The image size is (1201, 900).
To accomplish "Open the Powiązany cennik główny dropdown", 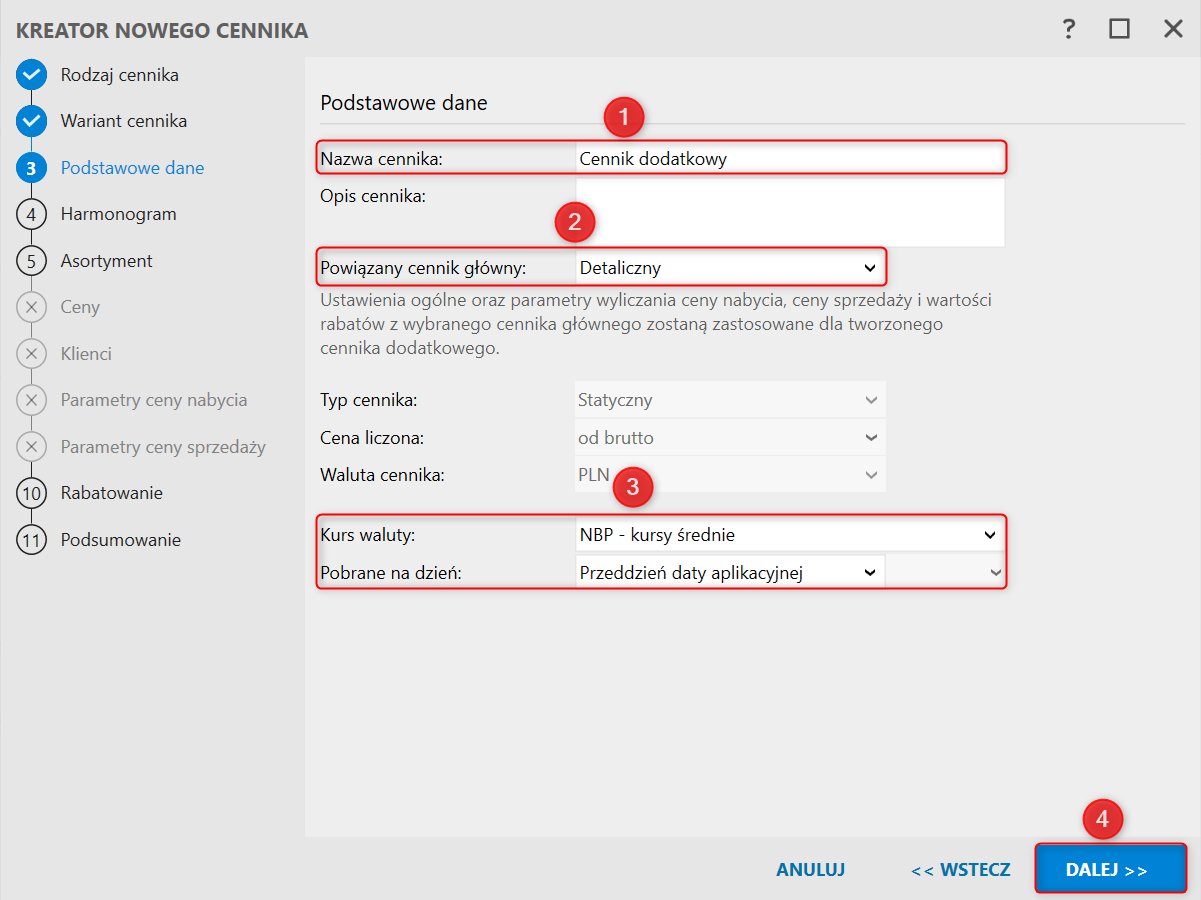I will 730,268.
